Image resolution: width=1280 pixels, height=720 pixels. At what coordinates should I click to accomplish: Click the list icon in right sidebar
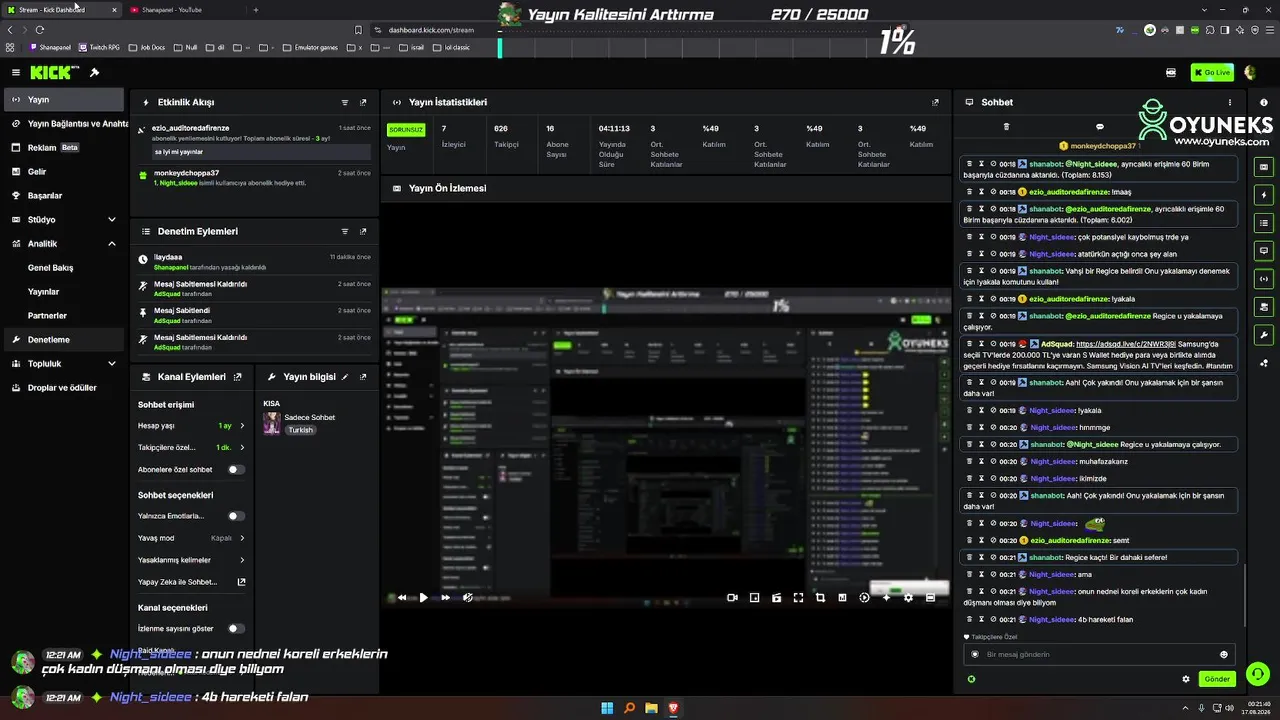[1264, 223]
